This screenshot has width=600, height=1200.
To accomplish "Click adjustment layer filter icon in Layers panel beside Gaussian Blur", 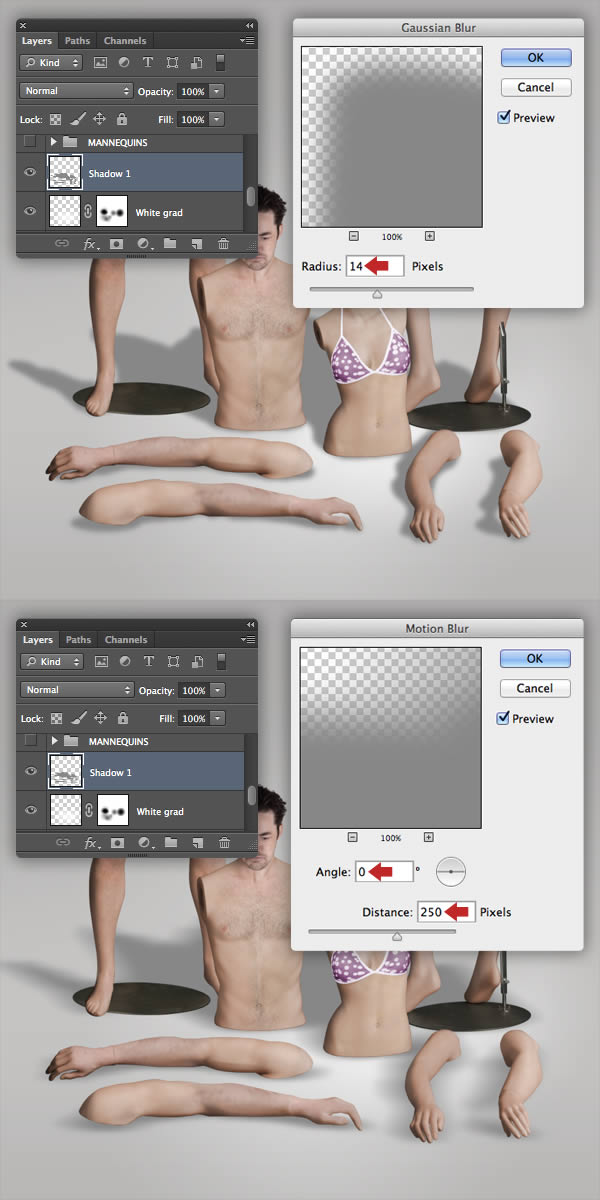I will (x=124, y=62).
